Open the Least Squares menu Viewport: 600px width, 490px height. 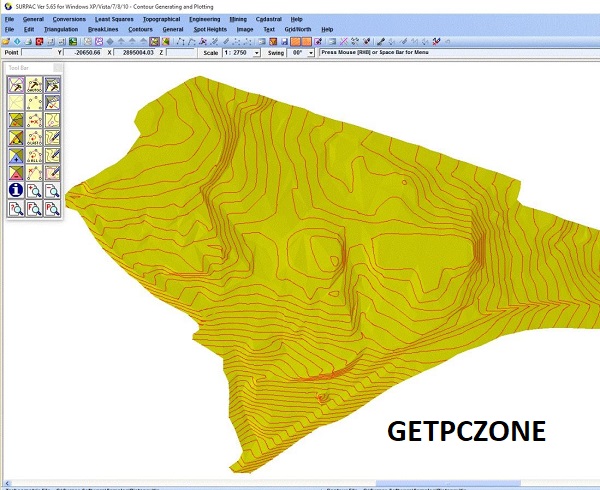tap(116, 19)
